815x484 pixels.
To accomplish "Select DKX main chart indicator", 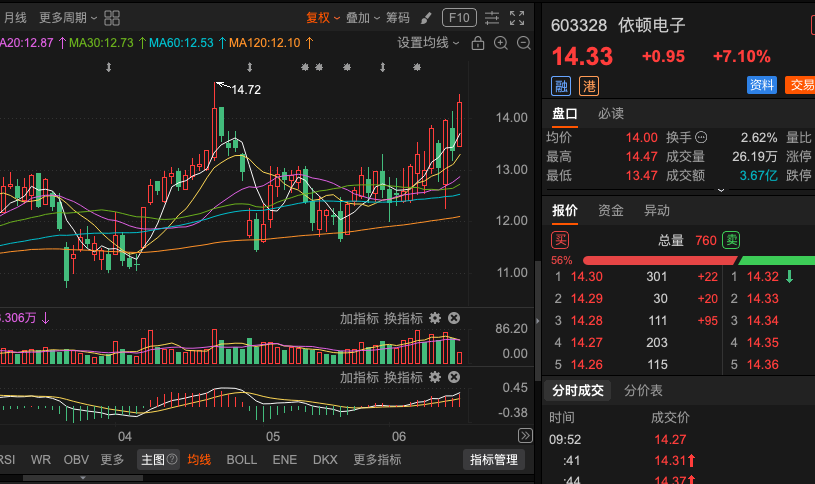I will (325, 460).
